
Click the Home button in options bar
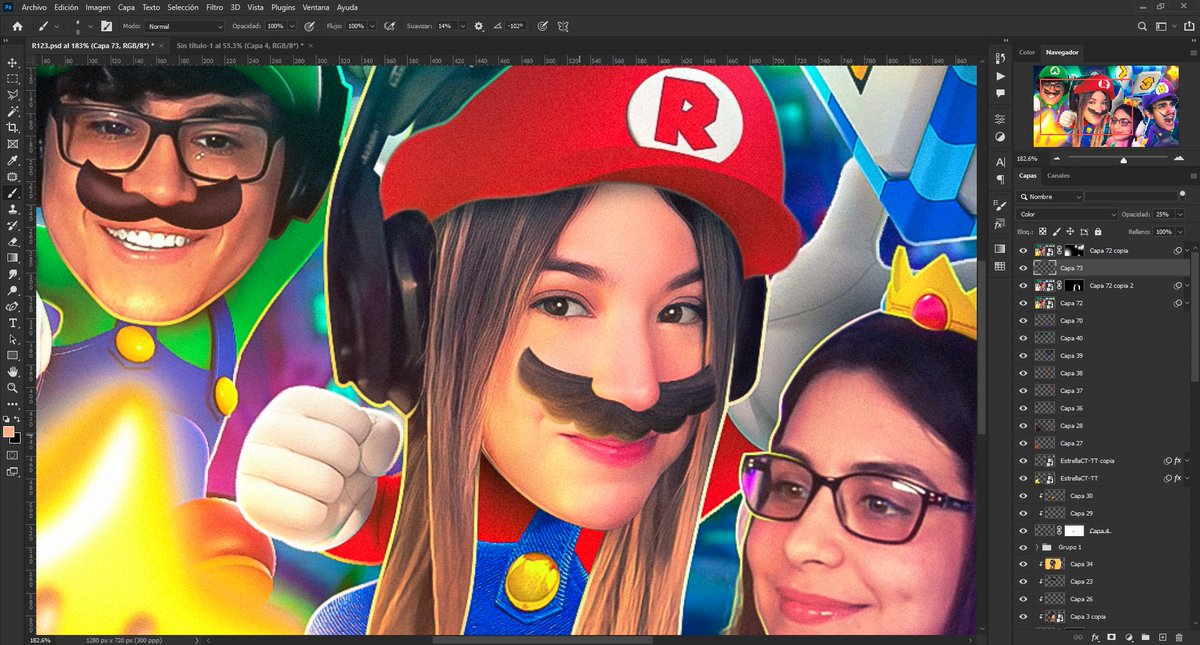click(x=17, y=26)
